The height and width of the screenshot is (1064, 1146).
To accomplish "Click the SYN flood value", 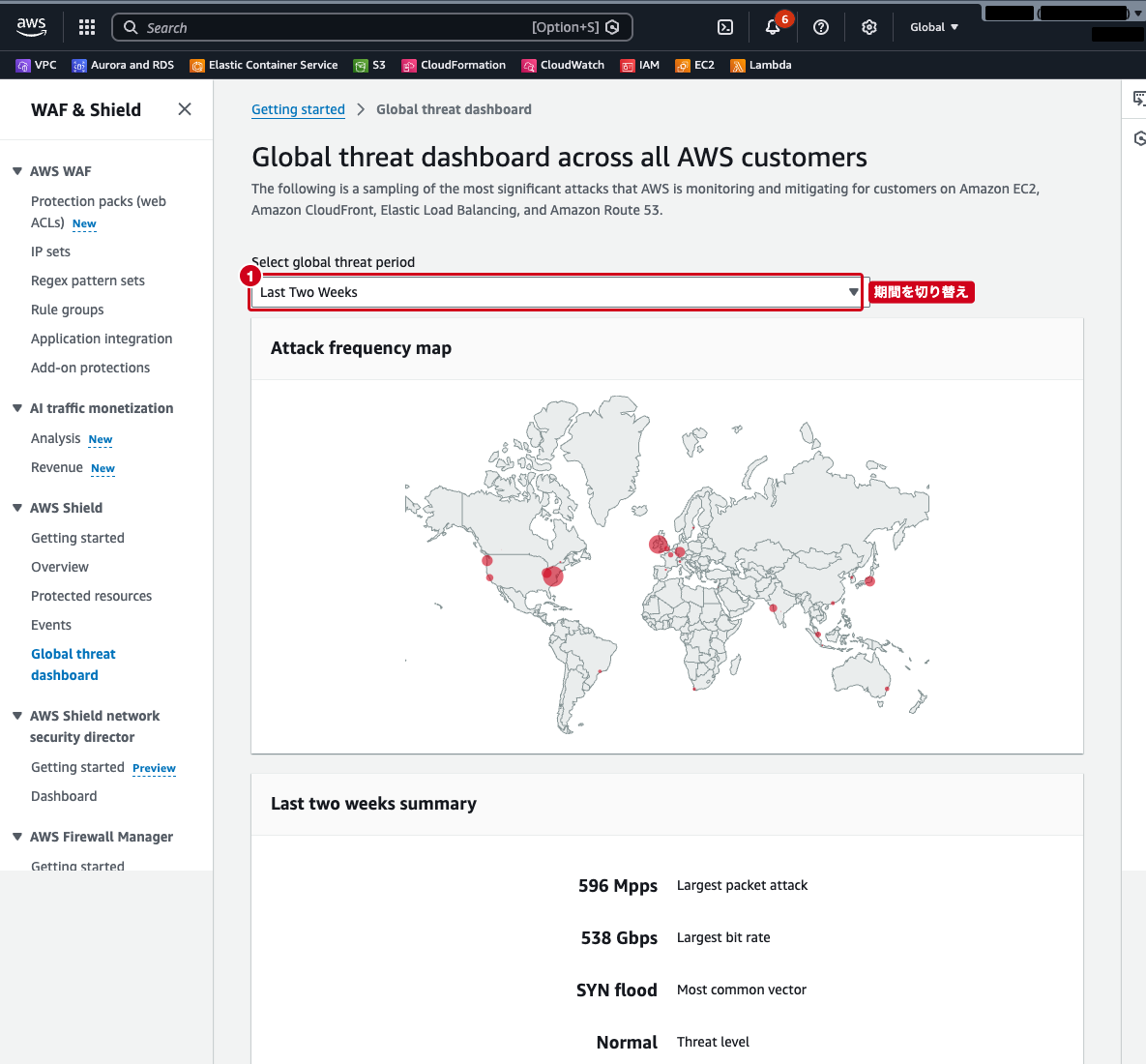I will tap(617, 990).
